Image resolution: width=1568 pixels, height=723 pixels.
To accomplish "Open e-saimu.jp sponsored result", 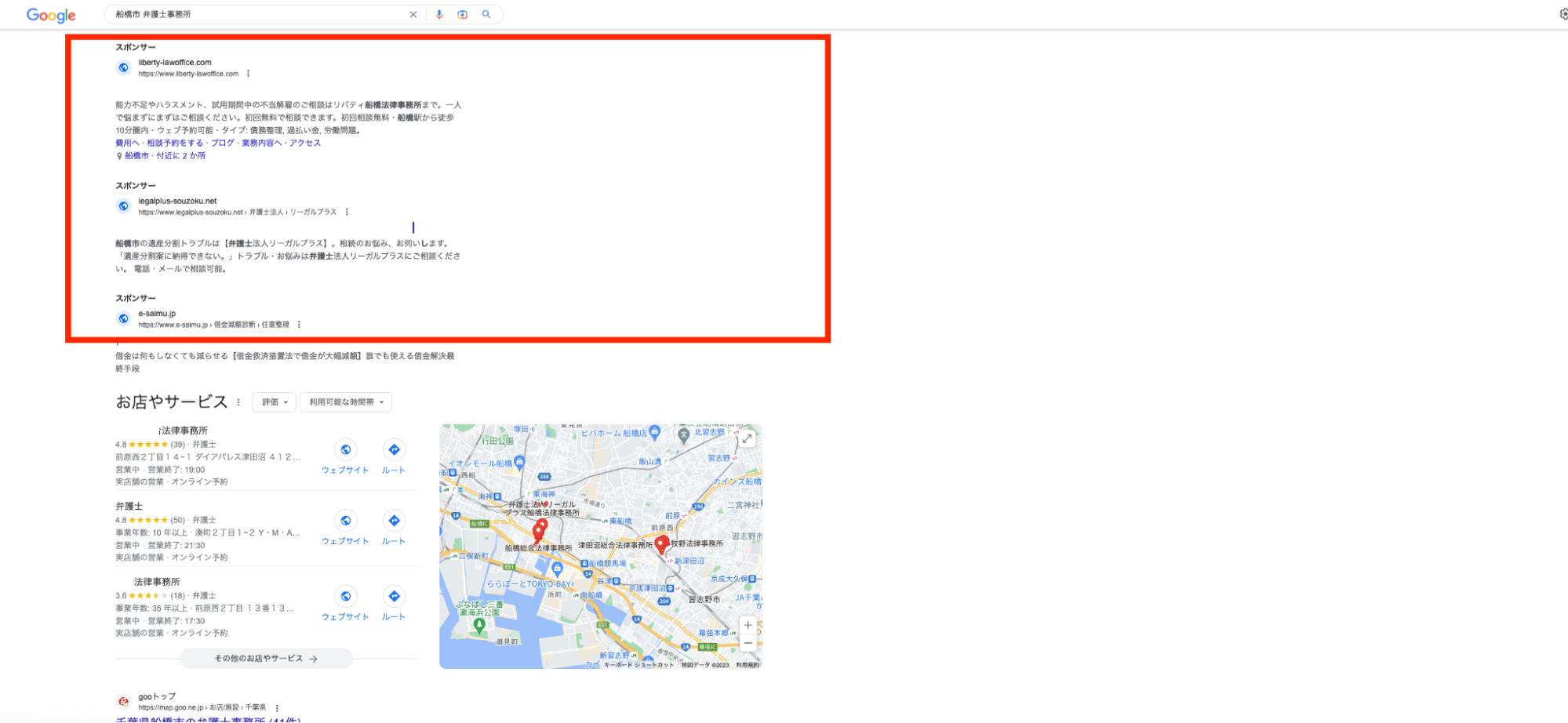I will point(157,314).
